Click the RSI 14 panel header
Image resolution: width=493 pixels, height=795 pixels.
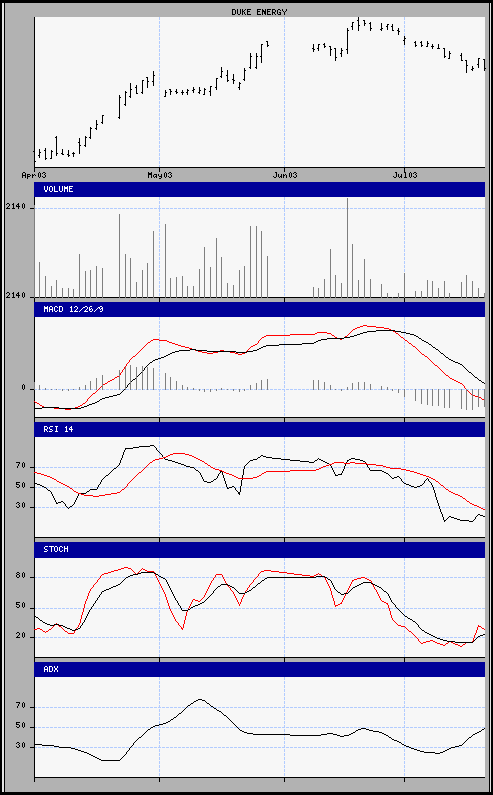tap(260, 429)
